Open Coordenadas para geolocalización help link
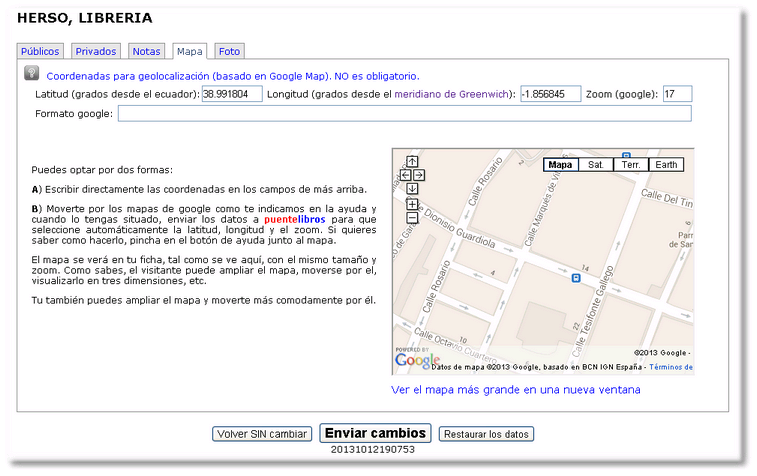This screenshot has height=476, width=757. [x=233, y=76]
